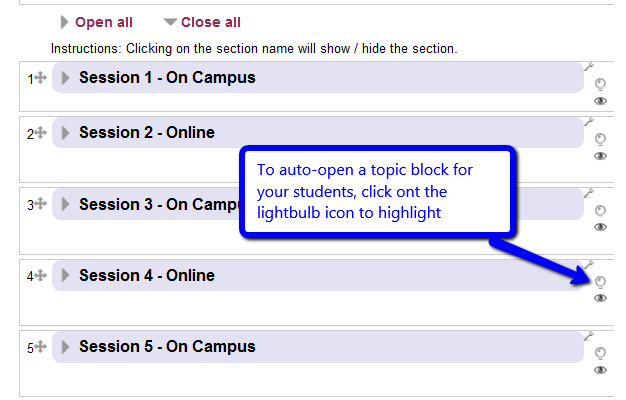Highlight Session 5 via lightbulb icon
This screenshot has height=400, width=626.
600,353
